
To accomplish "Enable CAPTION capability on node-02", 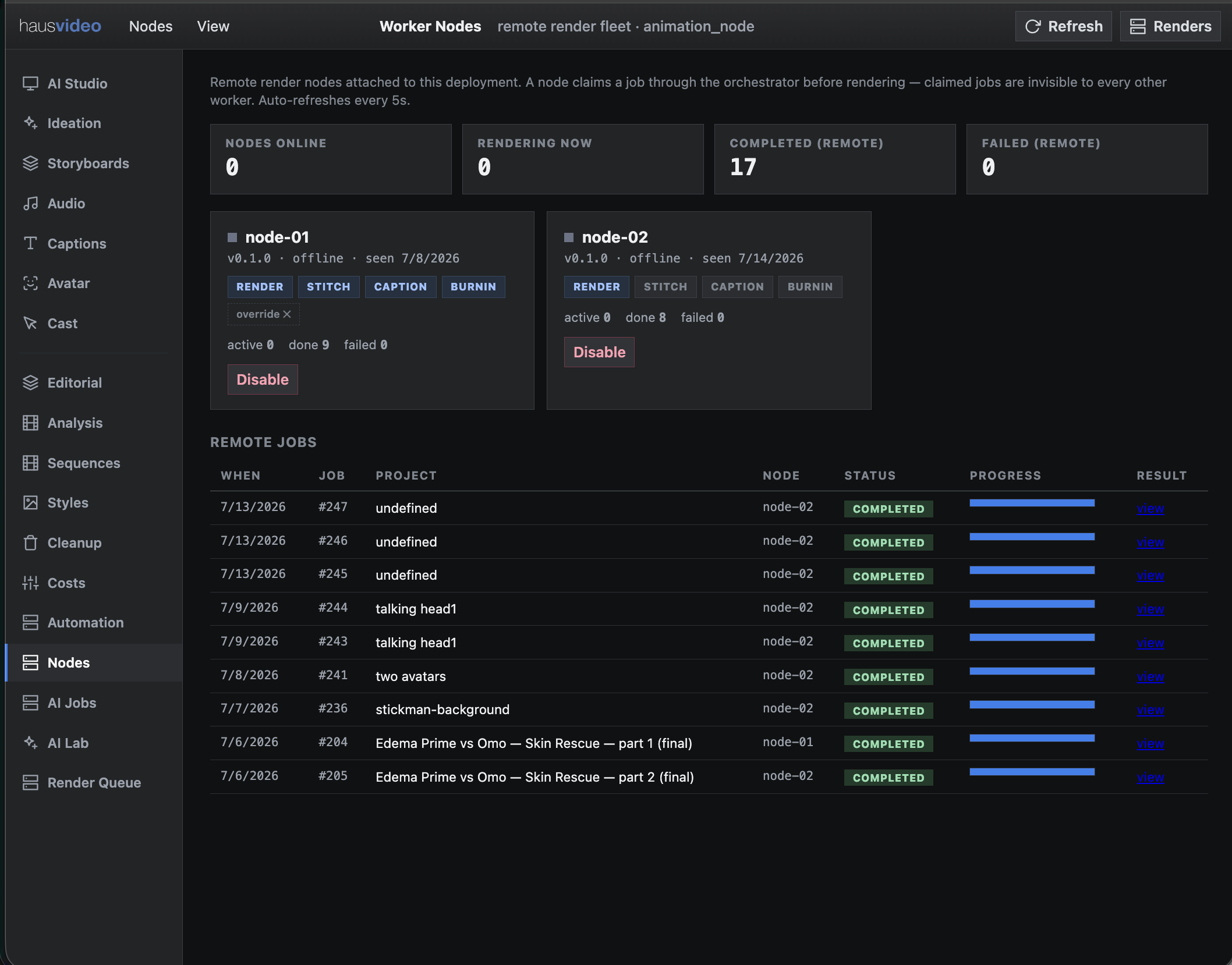I will [737, 287].
